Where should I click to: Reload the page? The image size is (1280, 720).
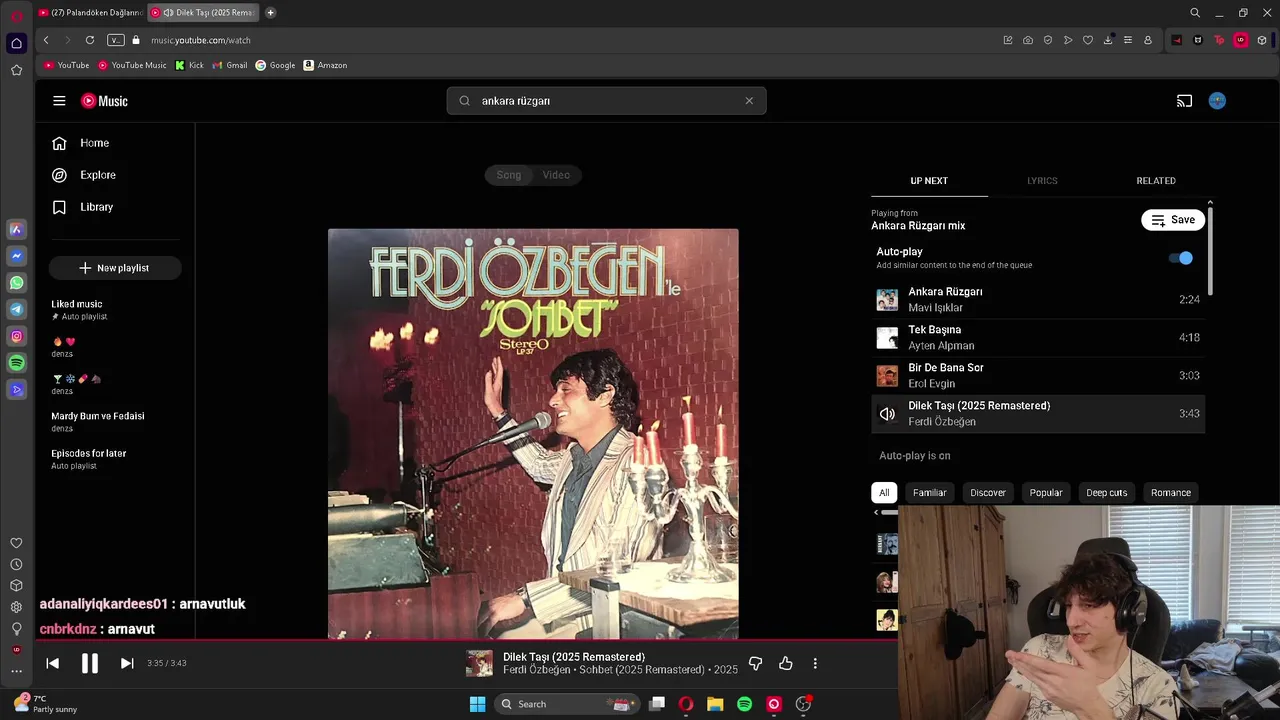90,40
